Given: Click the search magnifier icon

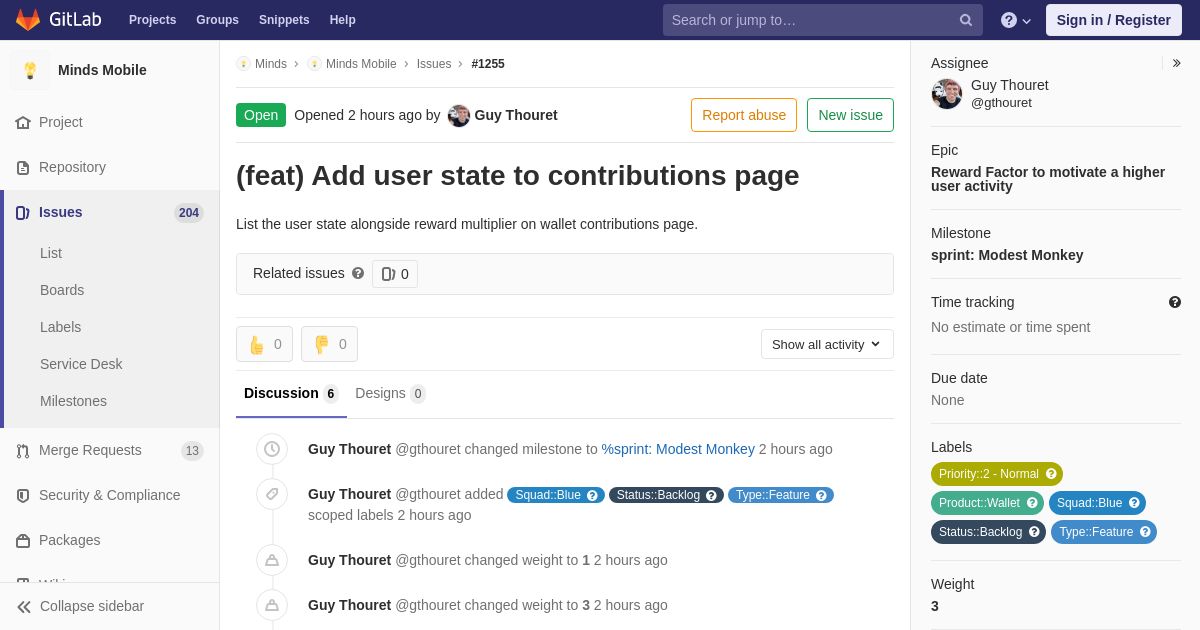Looking at the screenshot, I should [966, 20].
